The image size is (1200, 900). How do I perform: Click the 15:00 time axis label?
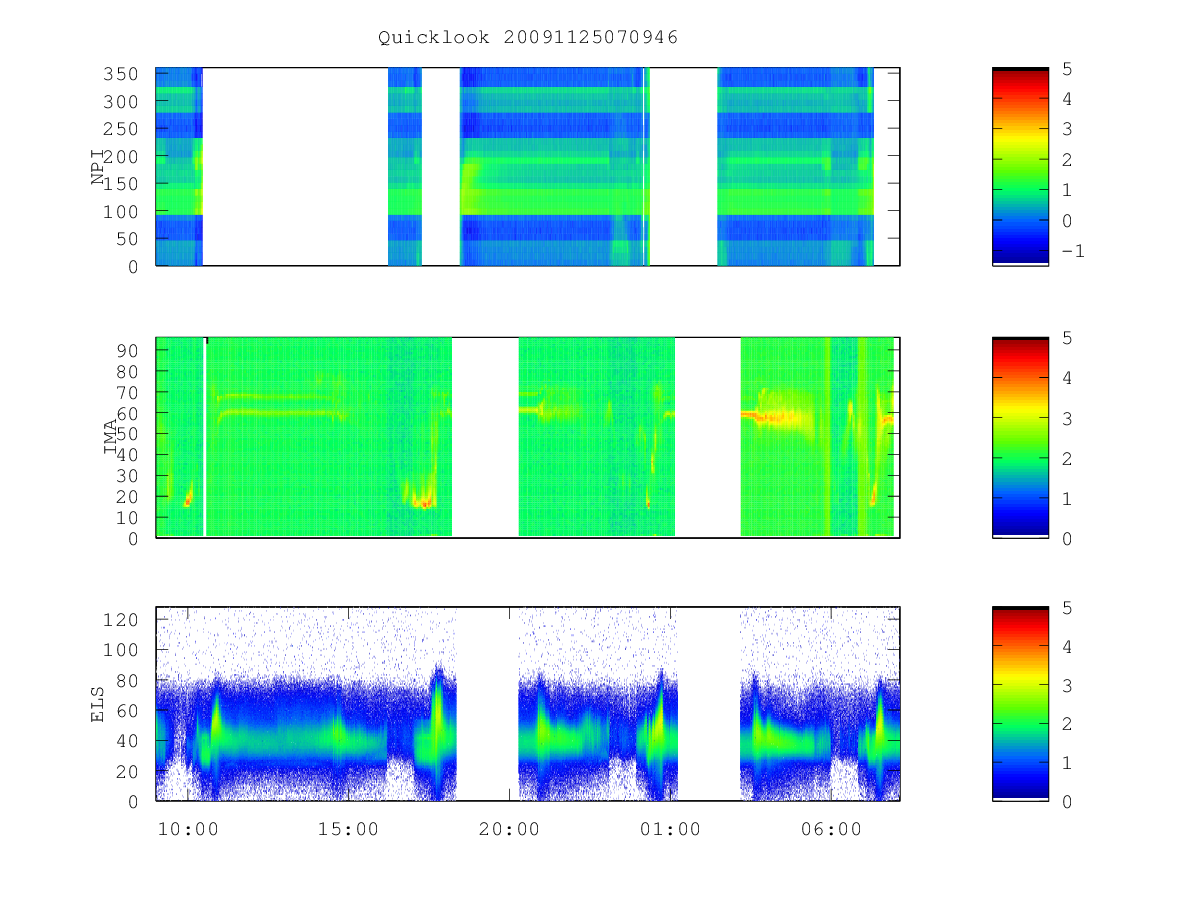click(x=349, y=830)
